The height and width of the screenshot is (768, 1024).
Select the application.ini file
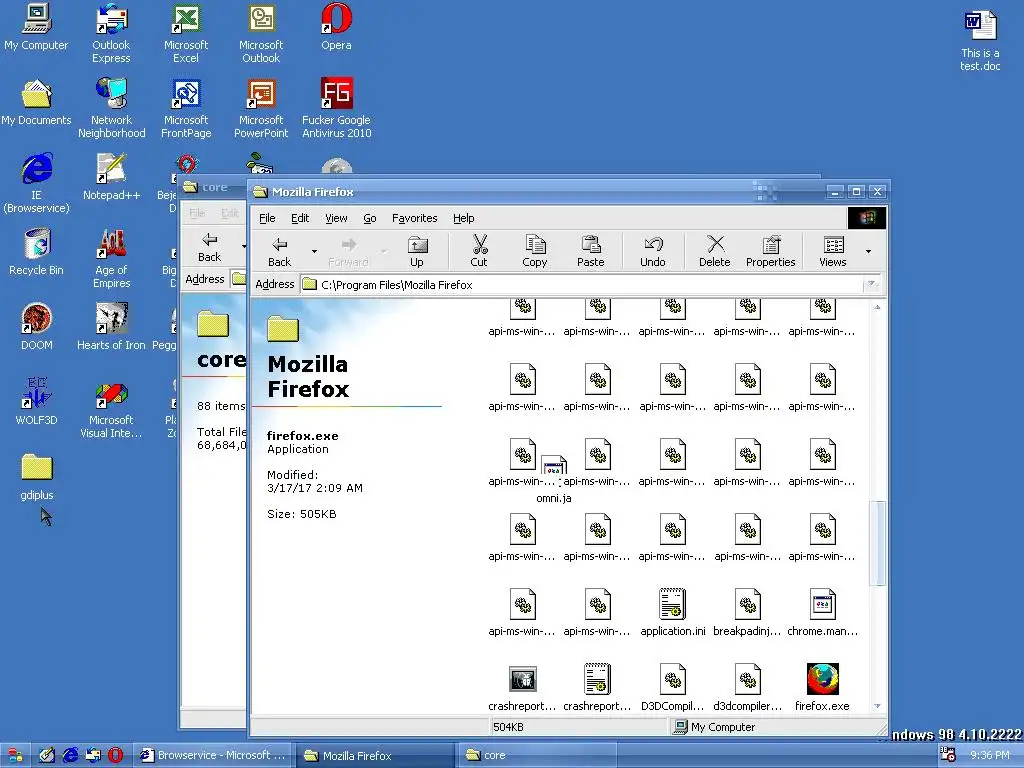(673, 611)
